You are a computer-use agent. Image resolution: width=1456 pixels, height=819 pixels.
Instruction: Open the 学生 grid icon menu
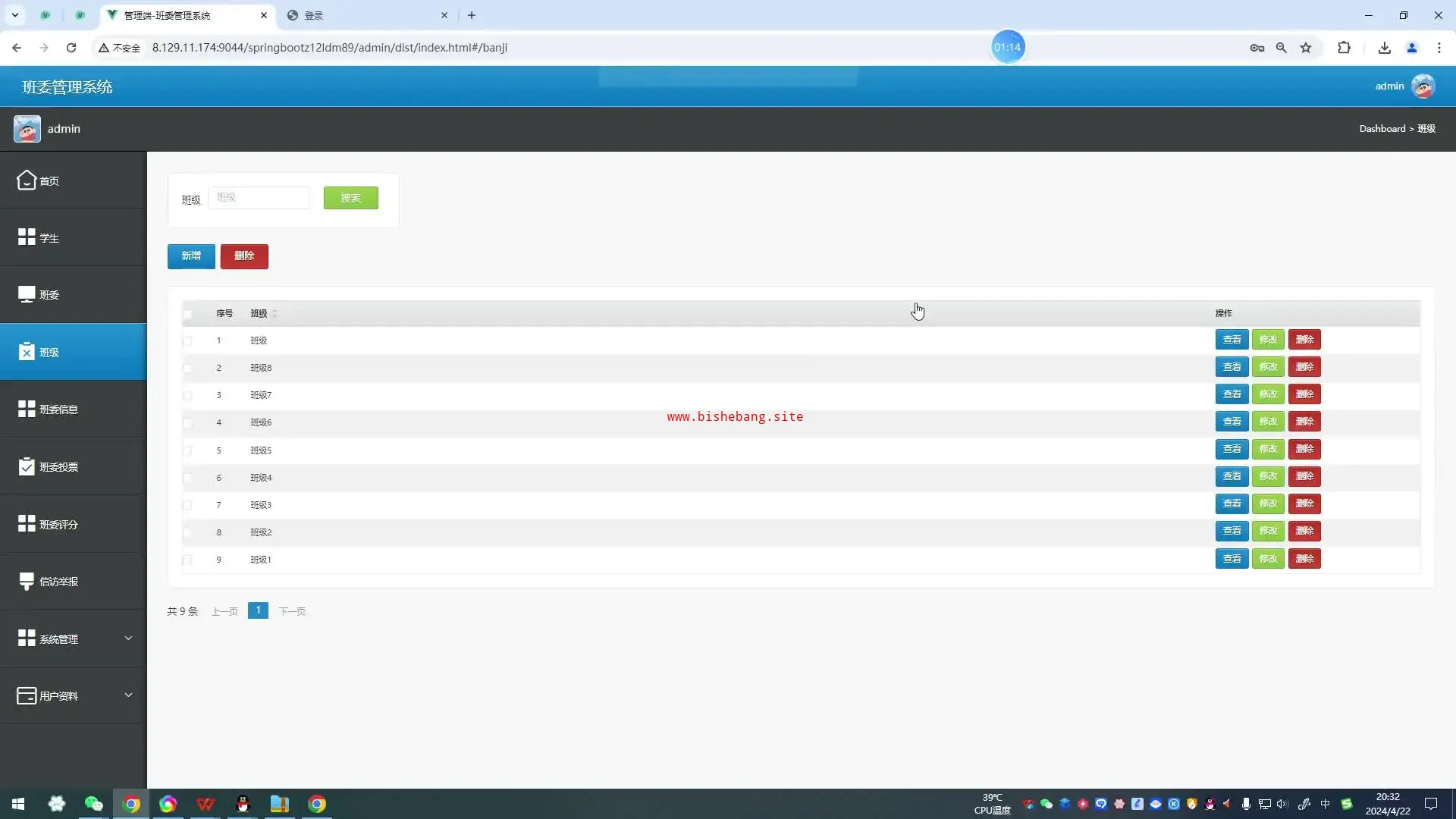[x=27, y=237]
